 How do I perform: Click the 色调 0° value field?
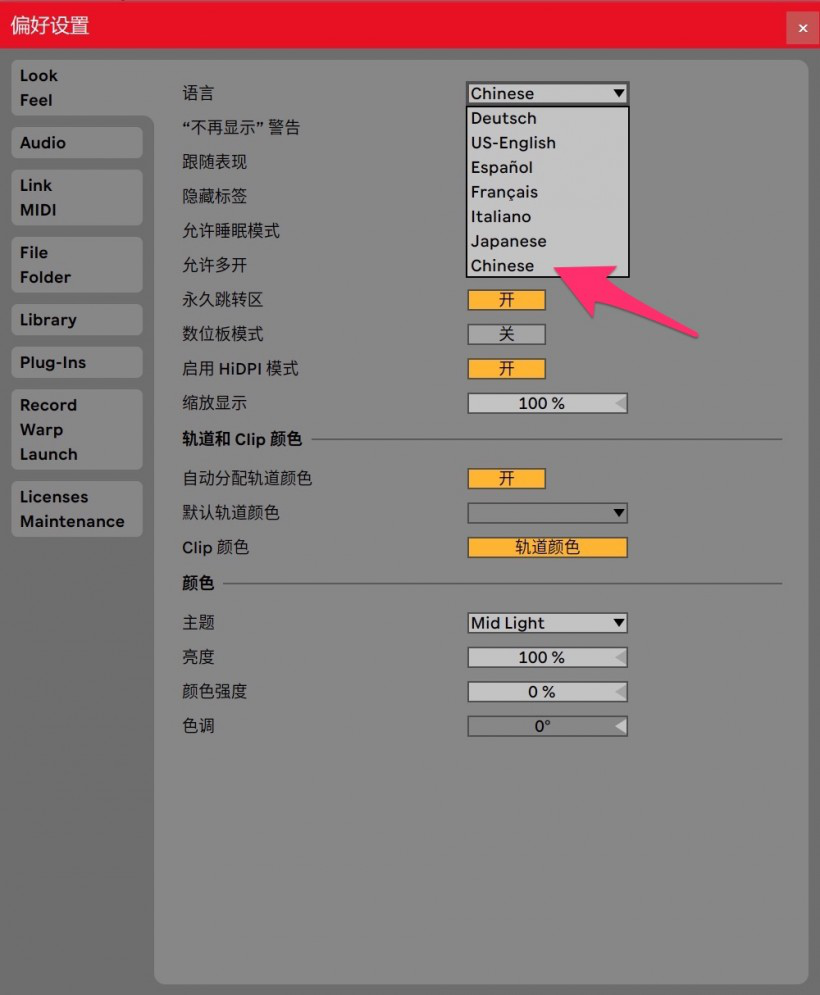click(548, 726)
